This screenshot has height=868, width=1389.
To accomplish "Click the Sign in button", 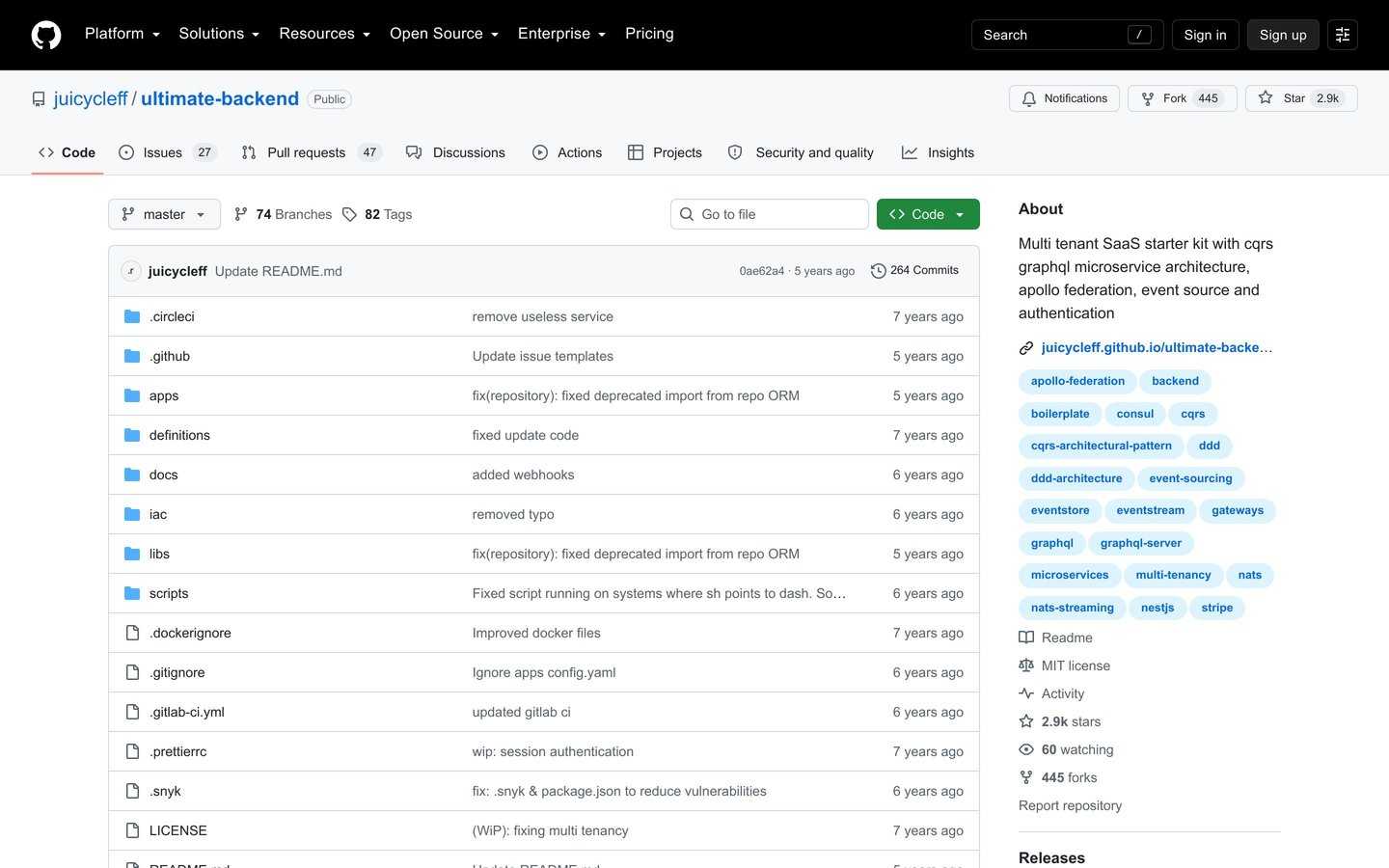I will point(1206,35).
